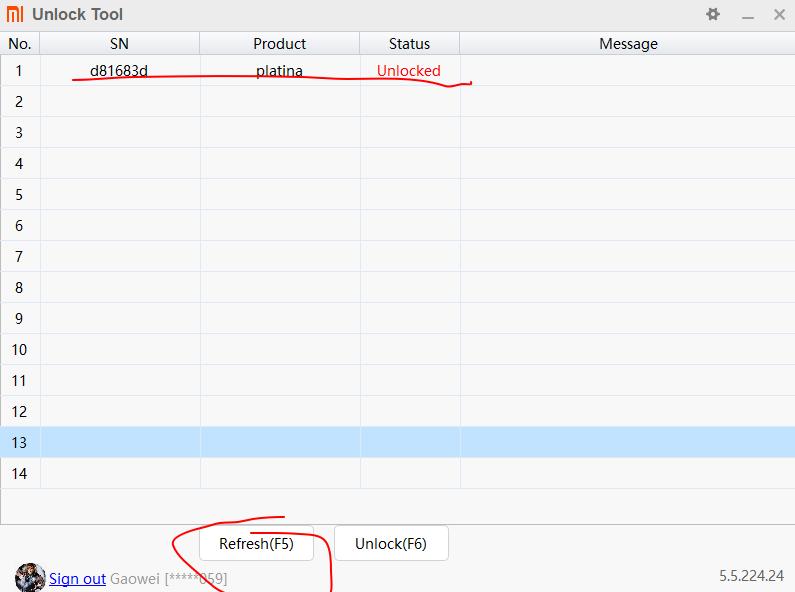Screen dimensions: 795x592
Task: Click the version number 5.5.224.24
Action: coord(751,576)
